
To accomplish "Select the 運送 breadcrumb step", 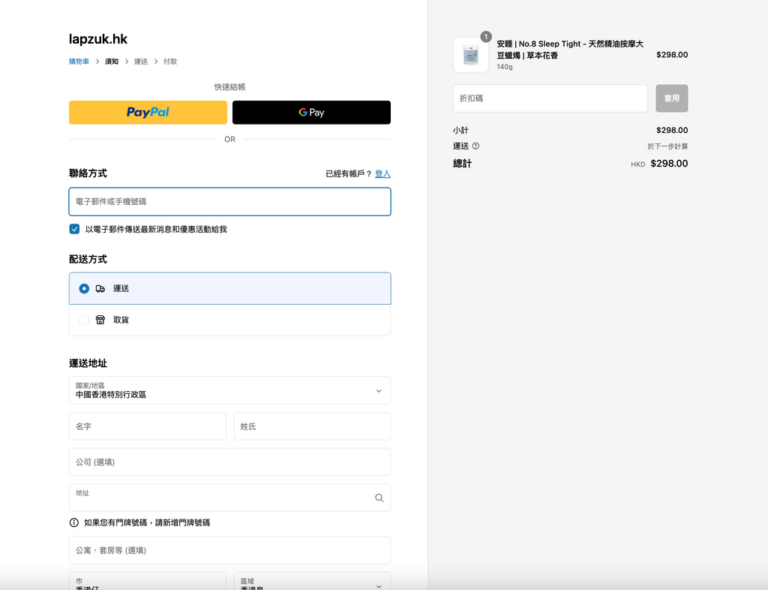I will pos(141,61).
